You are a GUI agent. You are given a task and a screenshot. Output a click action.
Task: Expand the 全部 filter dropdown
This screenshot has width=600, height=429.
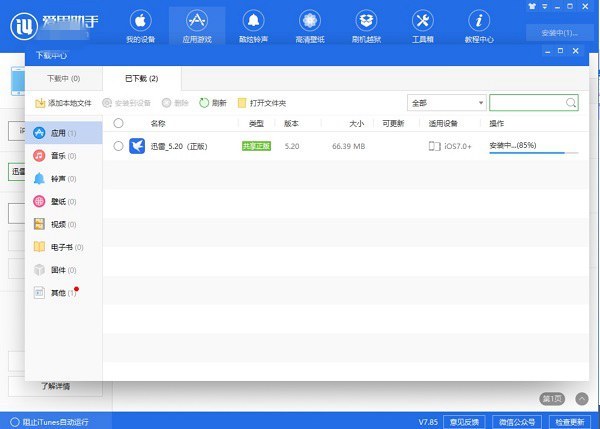[447, 103]
